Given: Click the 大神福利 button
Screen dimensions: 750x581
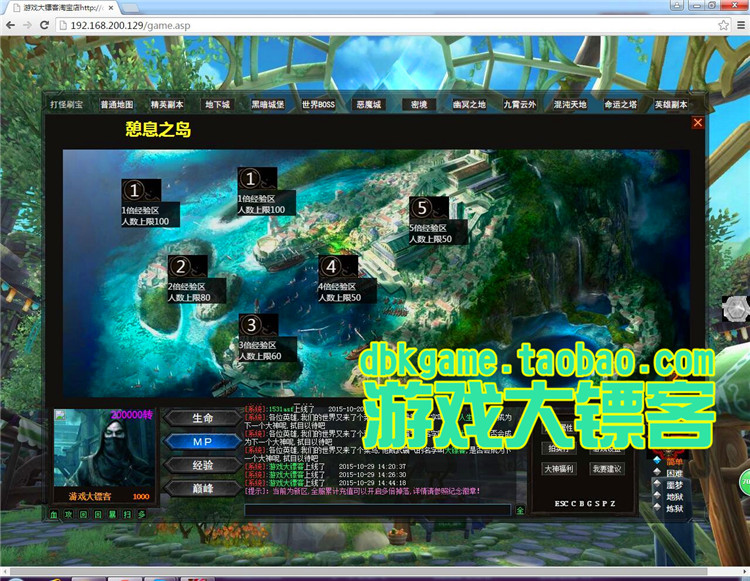Looking at the screenshot, I should click(x=559, y=469).
